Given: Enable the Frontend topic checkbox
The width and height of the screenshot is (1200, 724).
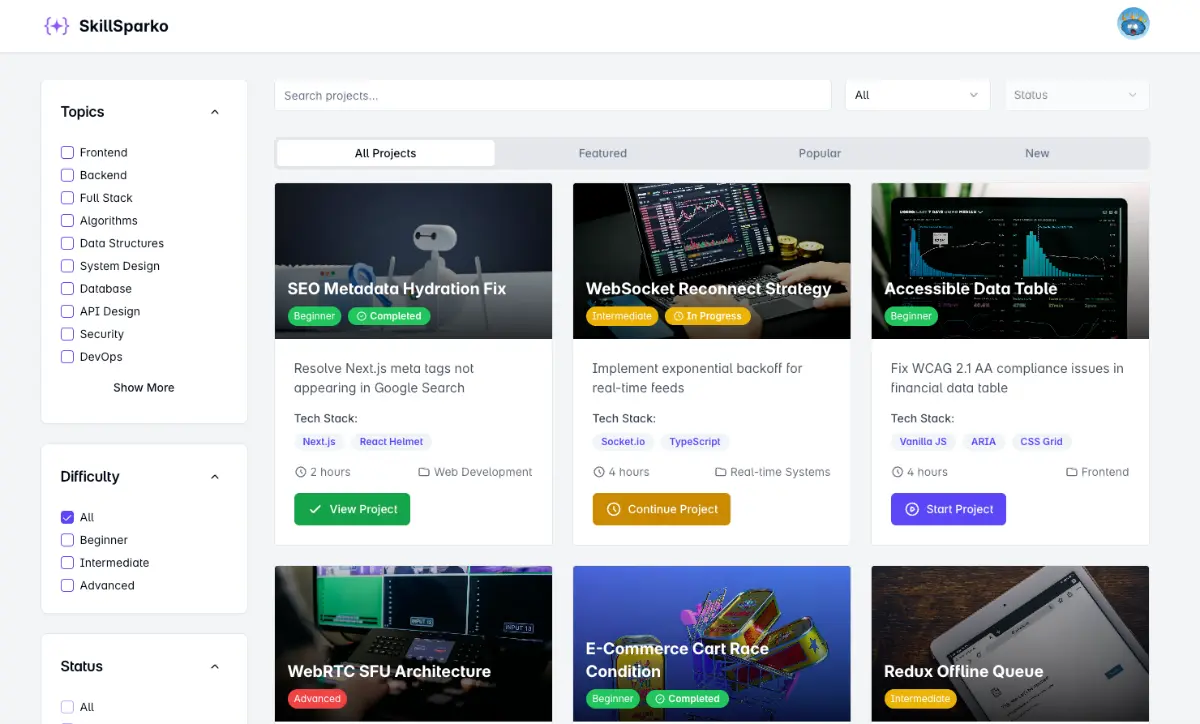Looking at the screenshot, I should (68, 153).
